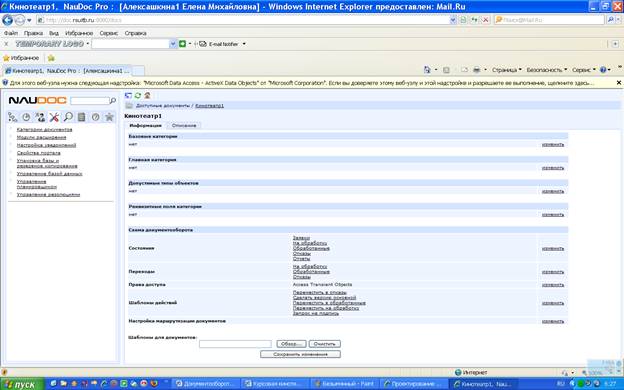Screen dimensions: 624x390
Task: Open the navigation tree icon in NauDoc sidebar
Action: coord(13,117)
